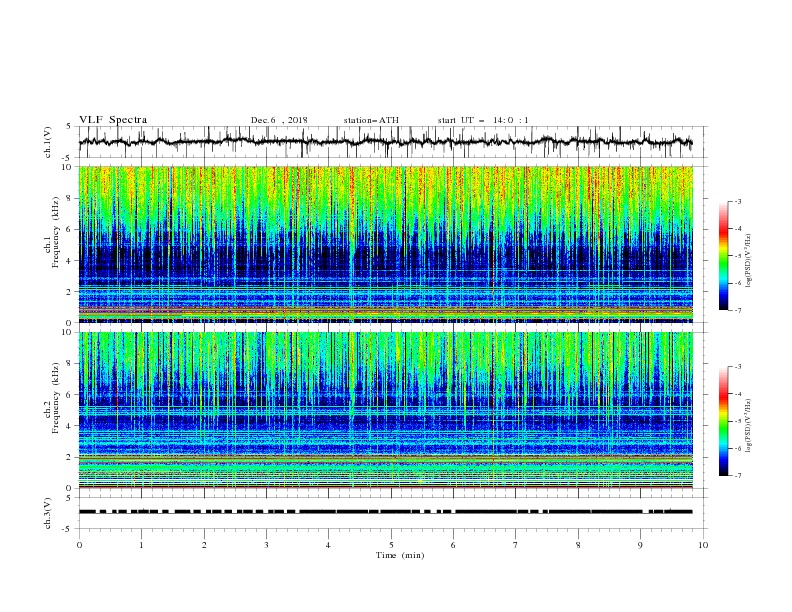Click the ch.1 spectrogram panel

coord(386,244)
